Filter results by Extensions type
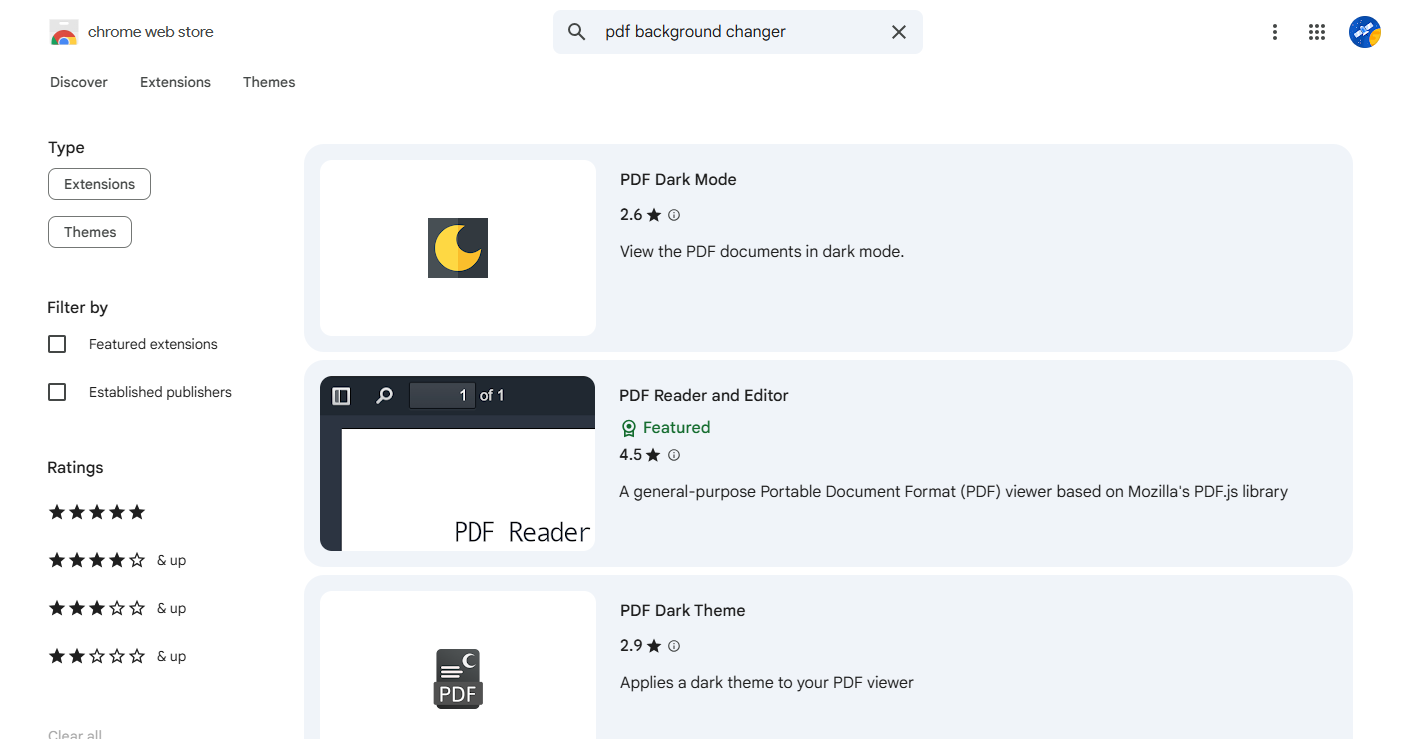This screenshot has height=739, width=1401. point(99,184)
